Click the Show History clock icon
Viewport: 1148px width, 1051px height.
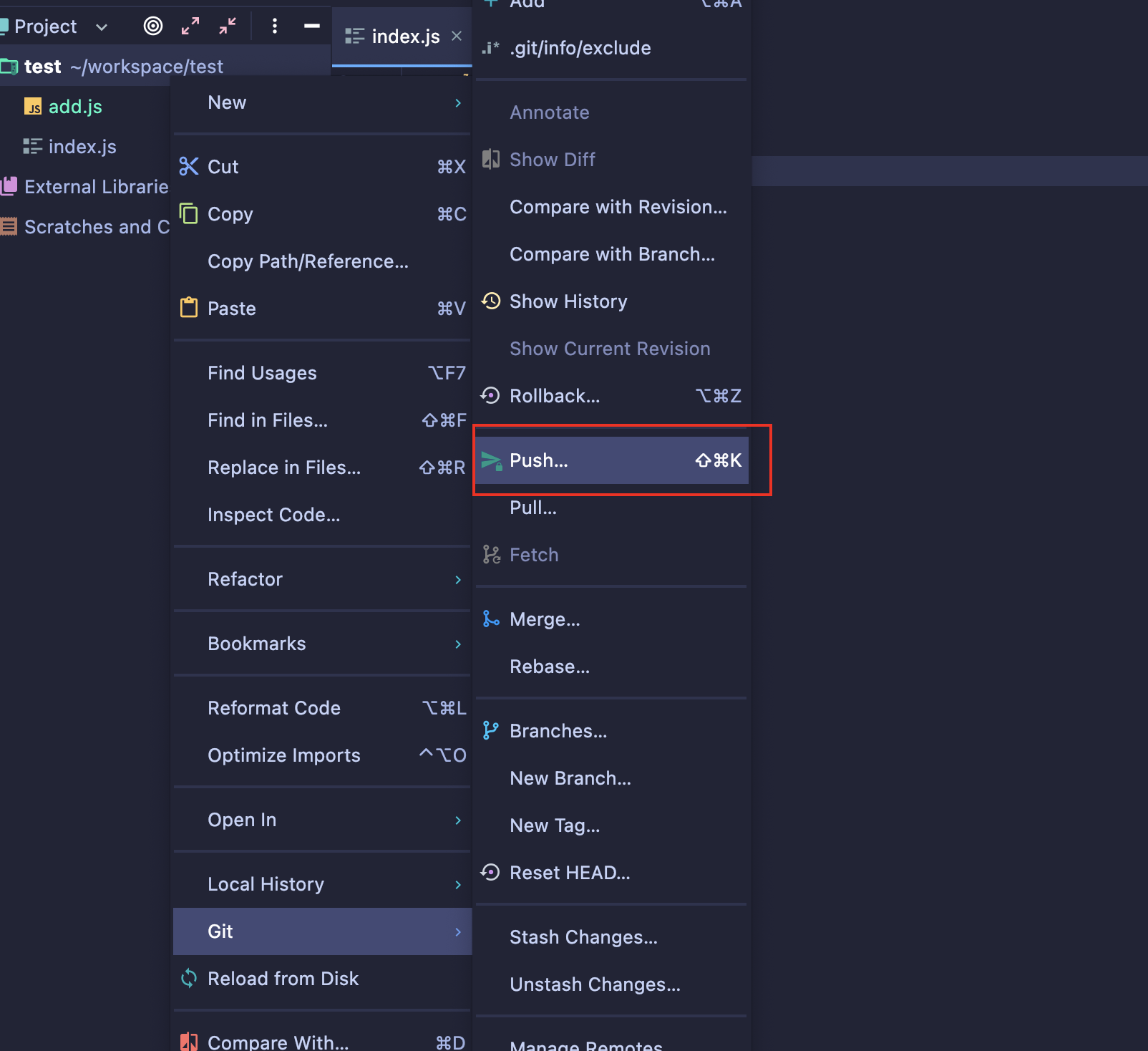click(491, 301)
